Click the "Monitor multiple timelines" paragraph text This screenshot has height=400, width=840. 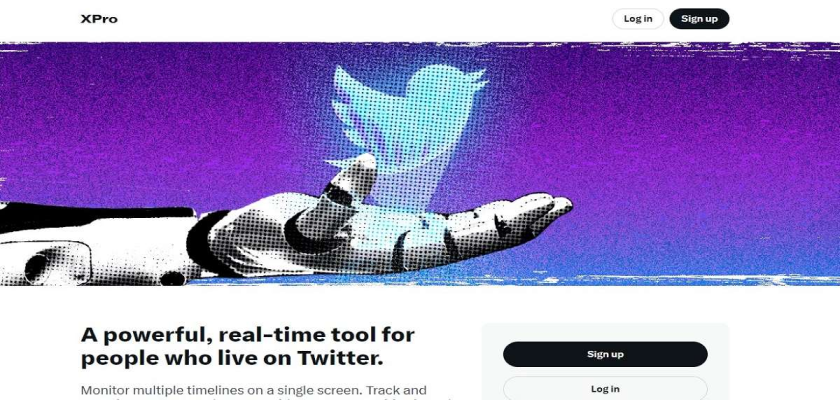253,390
